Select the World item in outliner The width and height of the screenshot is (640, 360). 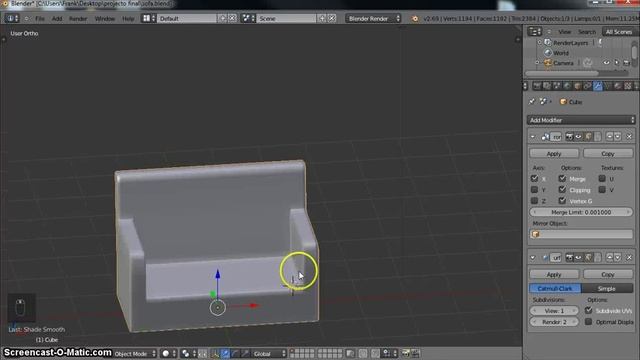560,53
